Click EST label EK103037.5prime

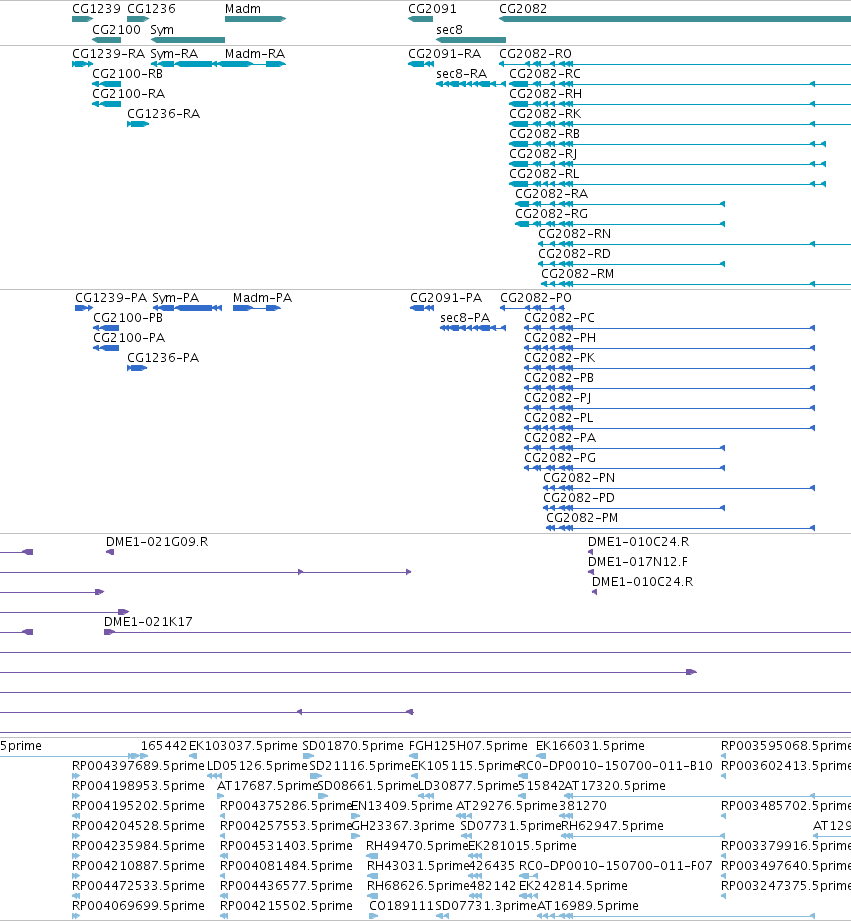(x=243, y=746)
